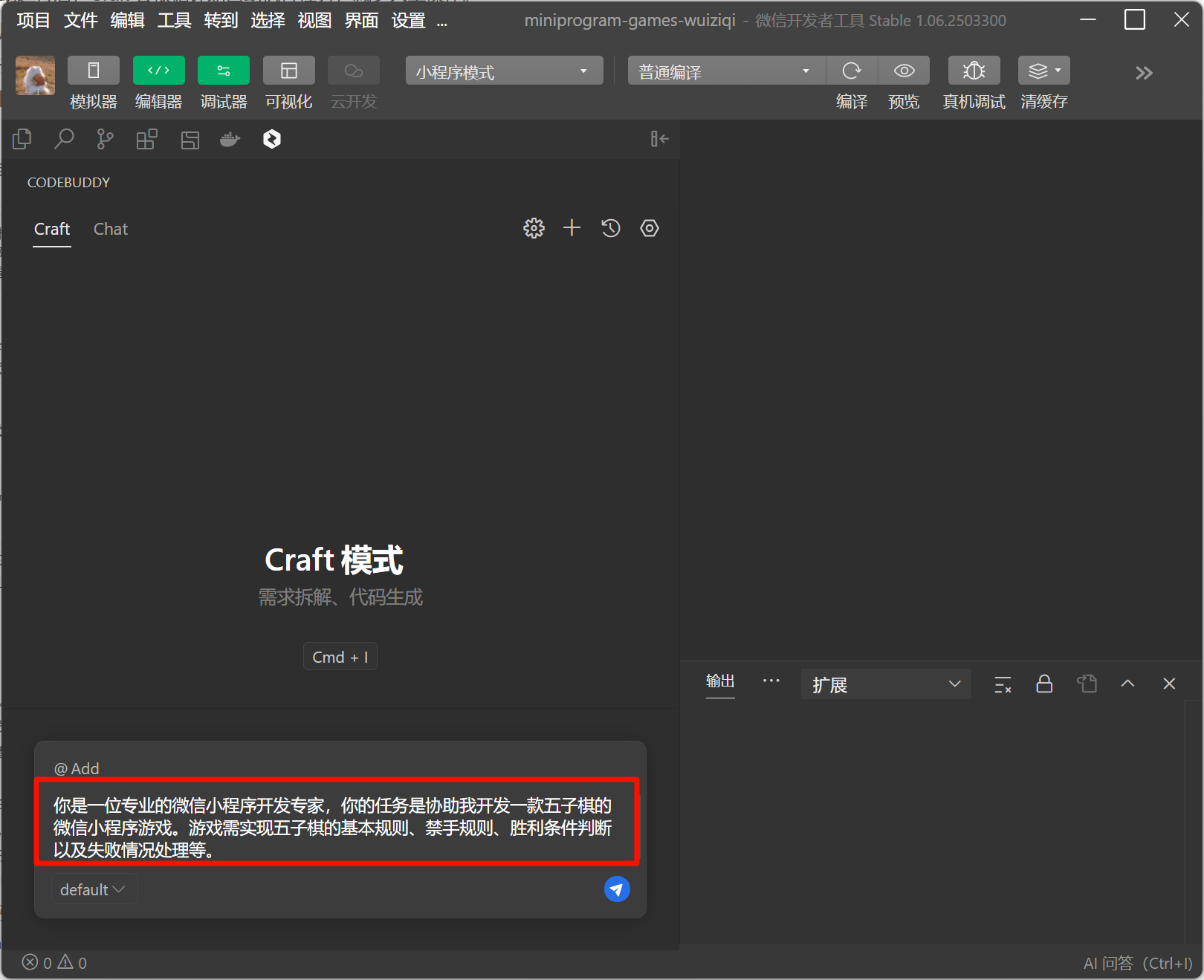
Task: Open the source control branch icon
Action: (x=105, y=139)
